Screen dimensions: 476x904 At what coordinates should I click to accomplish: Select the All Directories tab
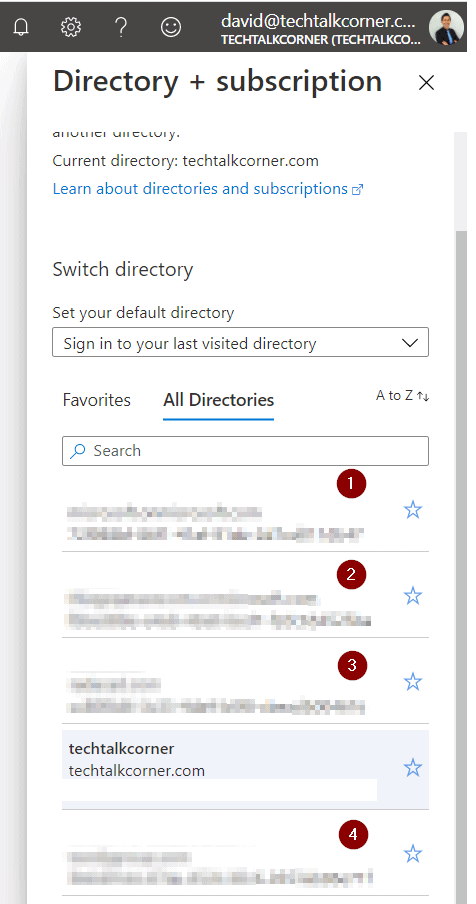218,400
